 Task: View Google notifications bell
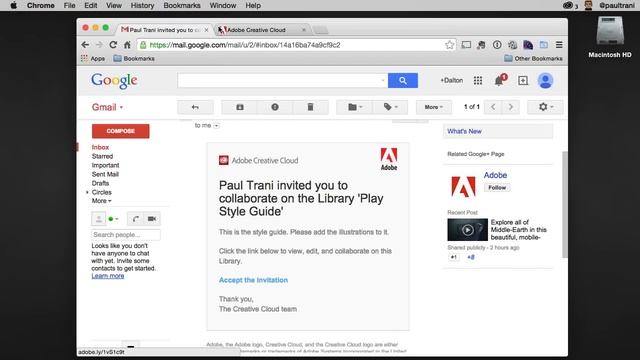pyautogui.click(x=499, y=80)
